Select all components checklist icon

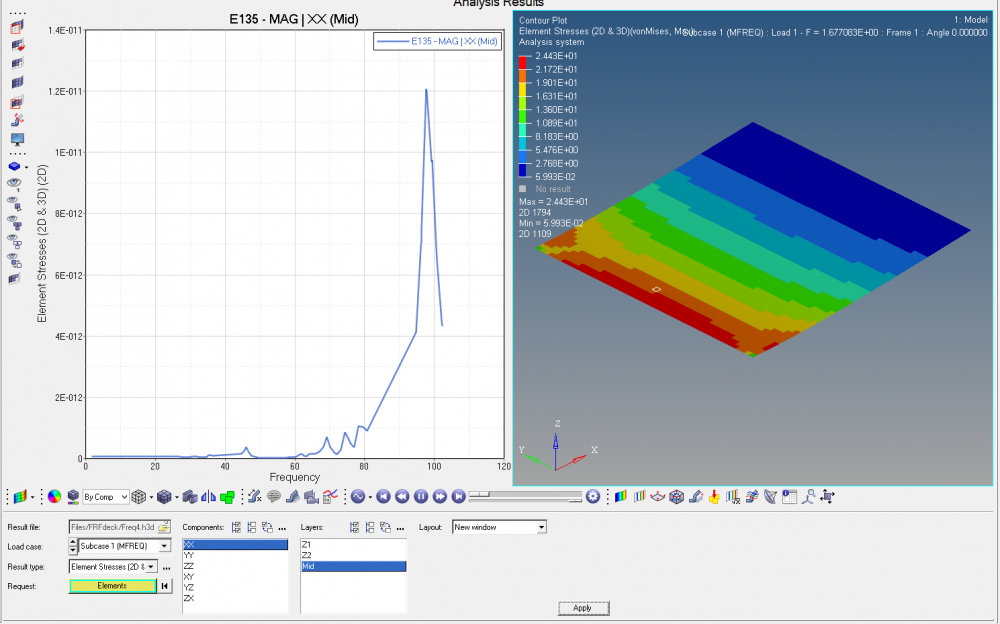(237, 527)
